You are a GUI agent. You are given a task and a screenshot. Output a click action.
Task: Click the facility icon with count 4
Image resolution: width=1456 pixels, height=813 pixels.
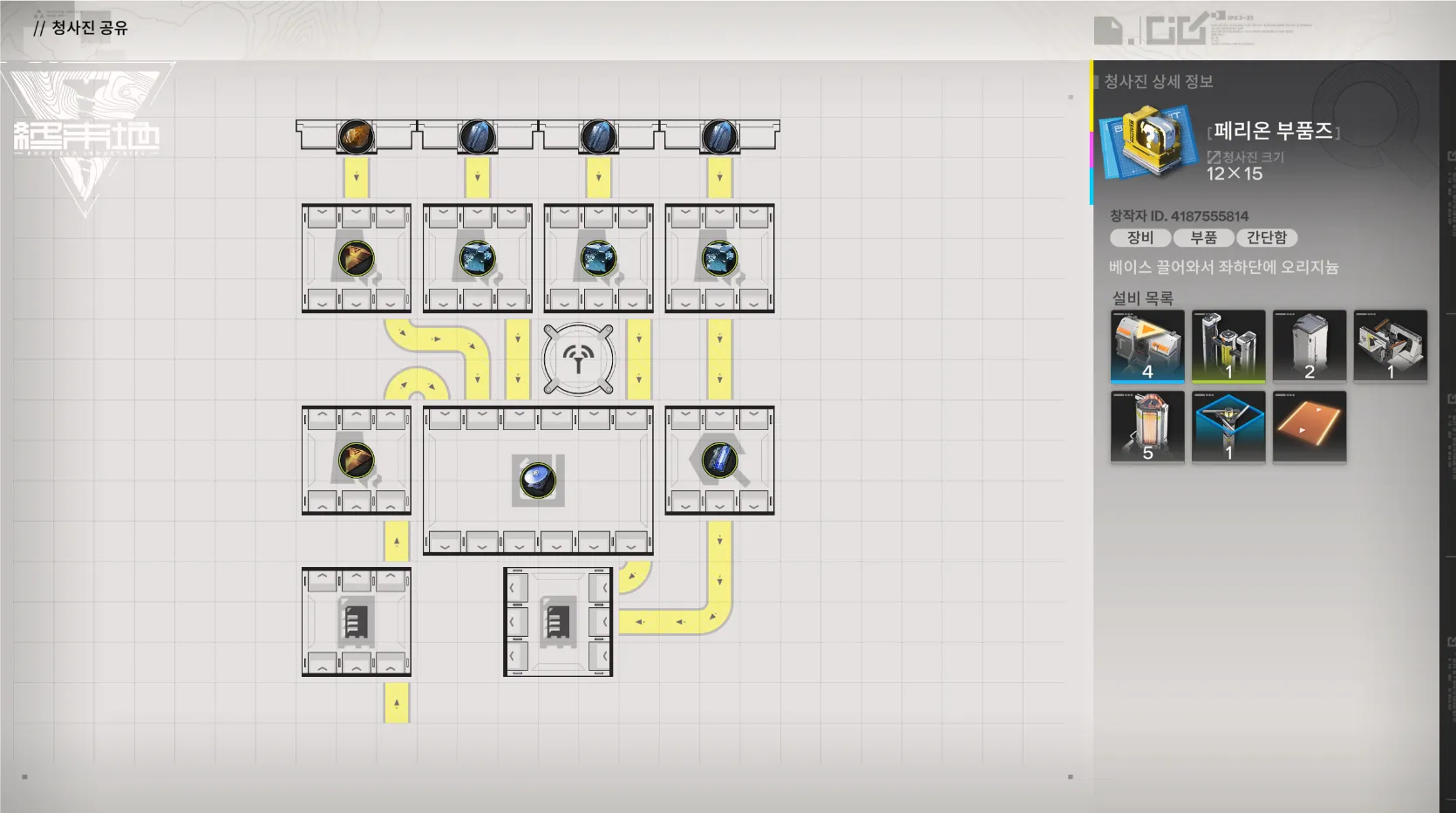pos(1146,345)
